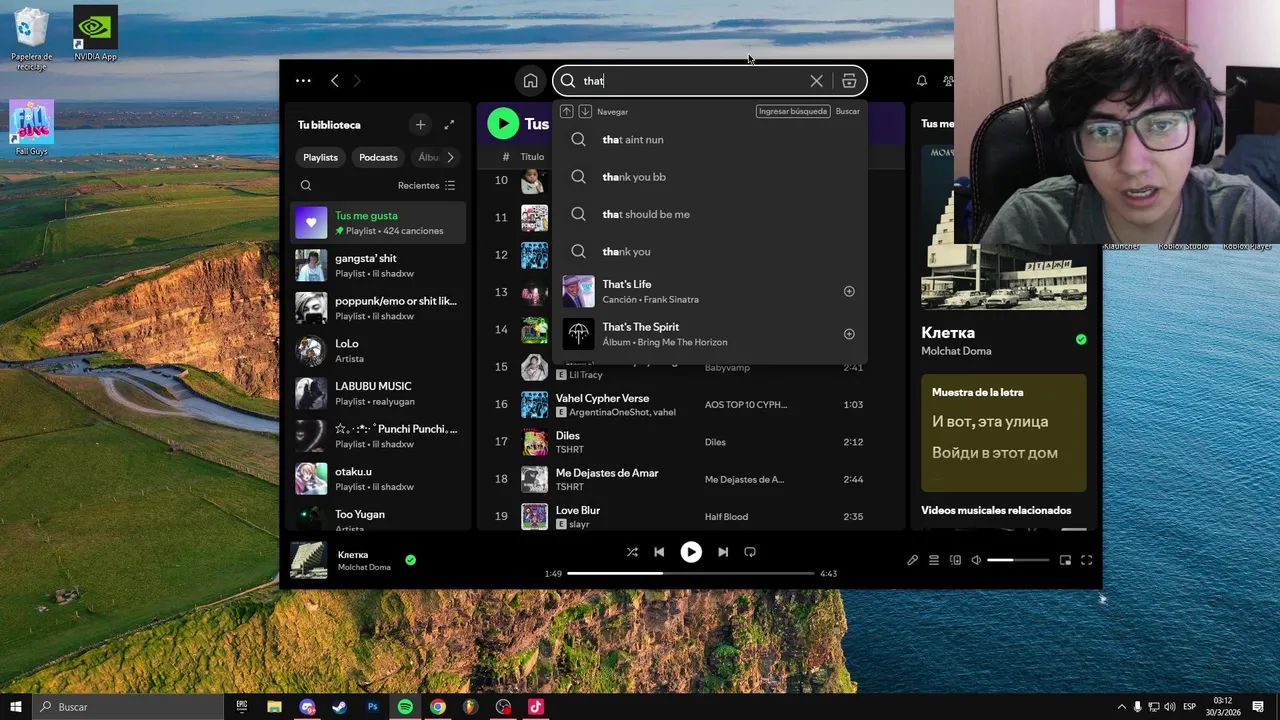Open That's Life by Frank Sinatra result
Viewport: 1280px width, 720px height.
coord(710,292)
